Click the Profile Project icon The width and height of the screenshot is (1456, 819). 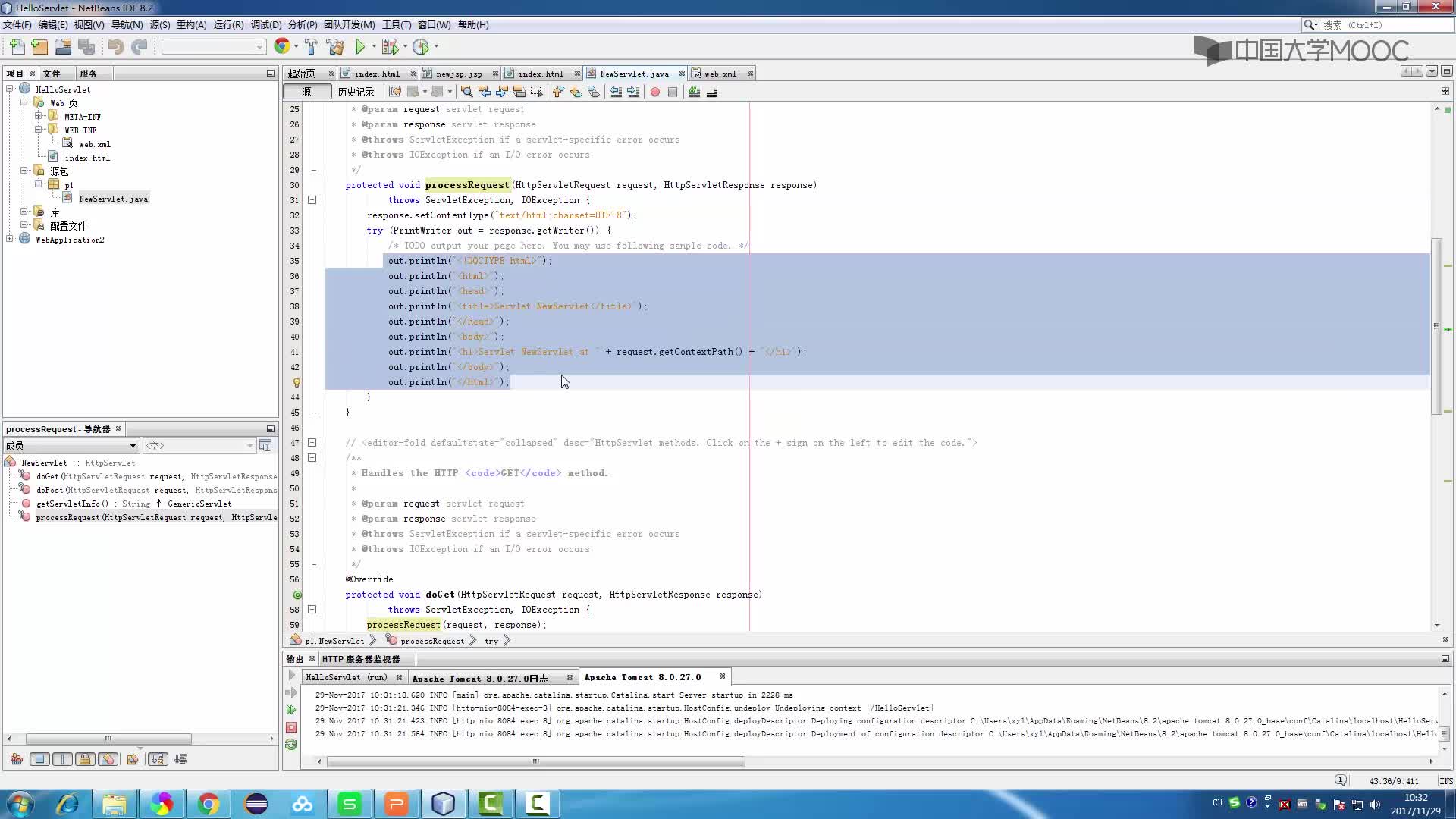(421, 47)
